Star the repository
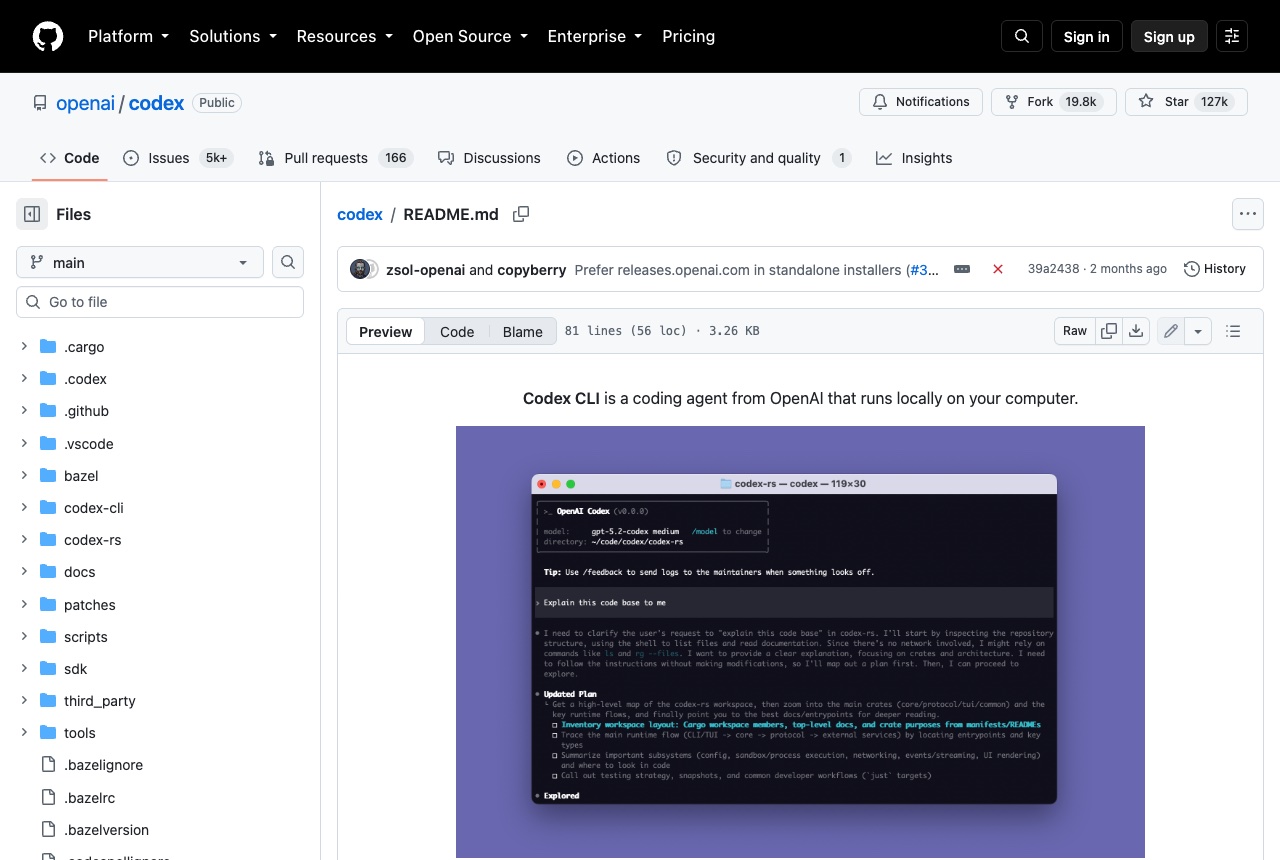Image resolution: width=1280 pixels, height=860 pixels. click(1186, 102)
